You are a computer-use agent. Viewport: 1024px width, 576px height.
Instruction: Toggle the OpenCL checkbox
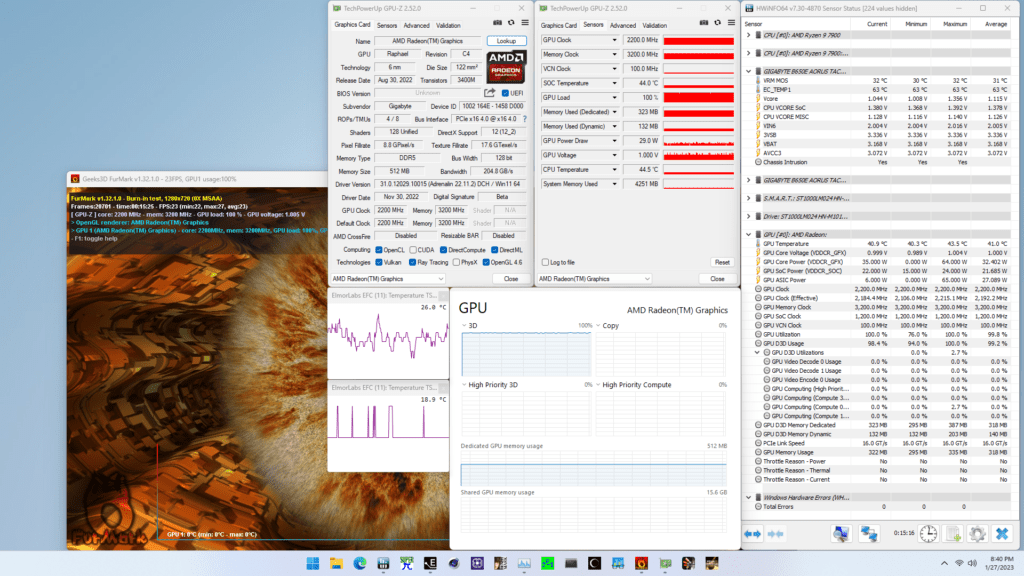tap(379, 249)
